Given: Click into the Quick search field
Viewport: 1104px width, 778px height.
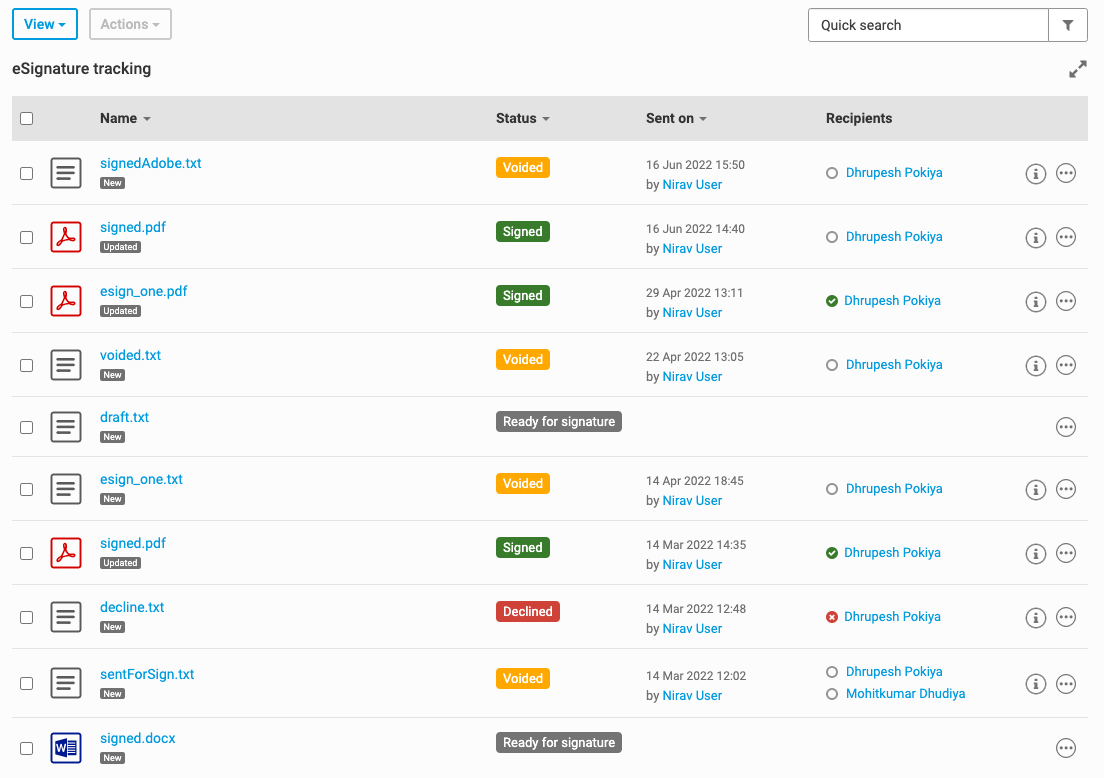Looking at the screenshot, I should click(927, 25).
